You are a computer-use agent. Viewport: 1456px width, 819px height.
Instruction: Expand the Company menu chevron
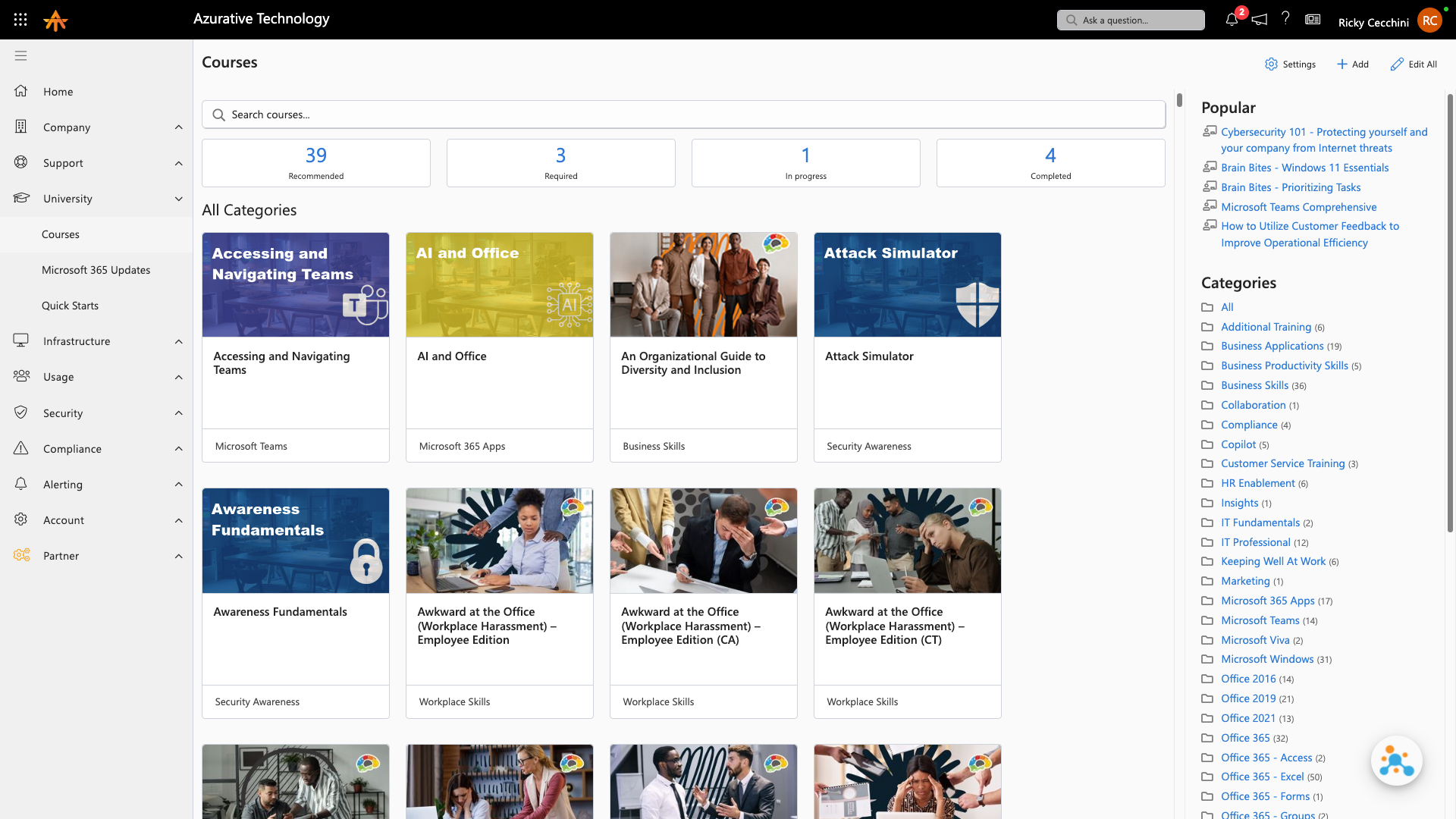pyautogui.click(x=179, y=127)
